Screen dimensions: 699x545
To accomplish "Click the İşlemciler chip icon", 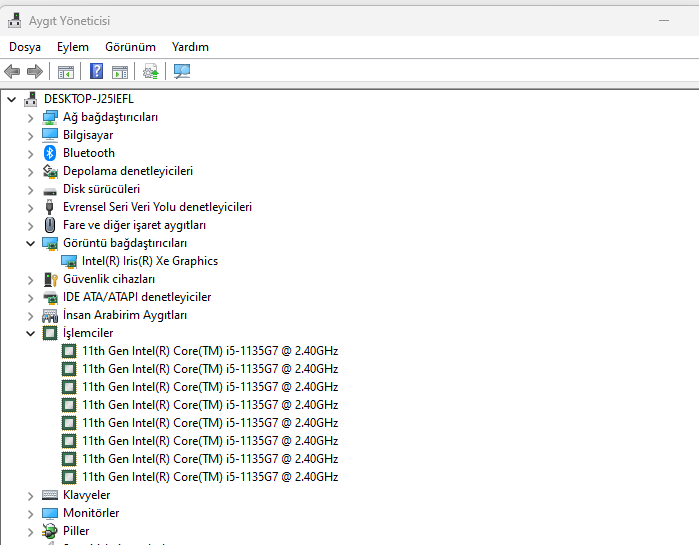I will 49,333.
